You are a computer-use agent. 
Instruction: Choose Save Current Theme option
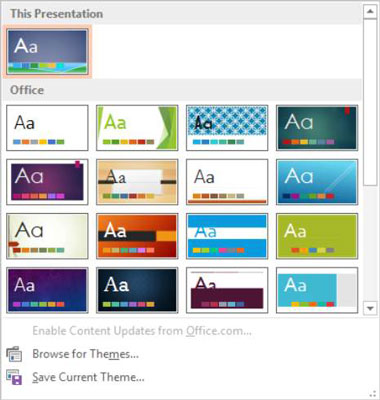(88, 377)
